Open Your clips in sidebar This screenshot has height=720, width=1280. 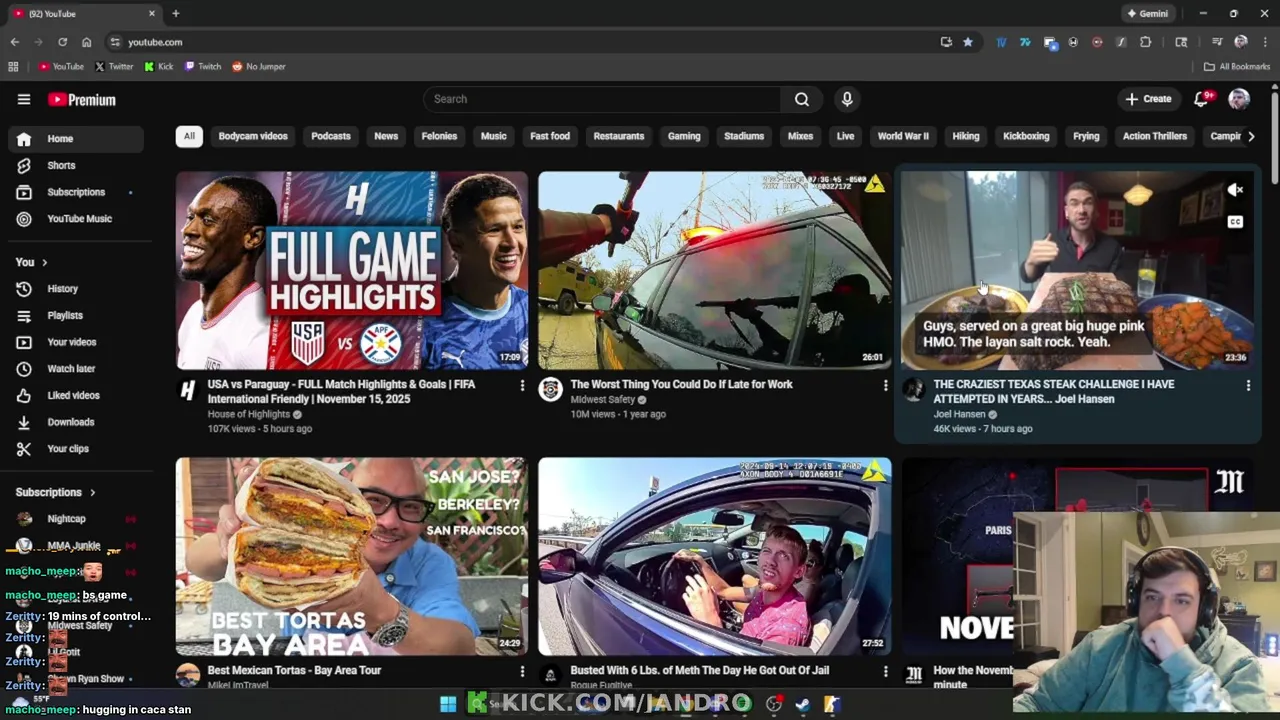click(74, 449)
